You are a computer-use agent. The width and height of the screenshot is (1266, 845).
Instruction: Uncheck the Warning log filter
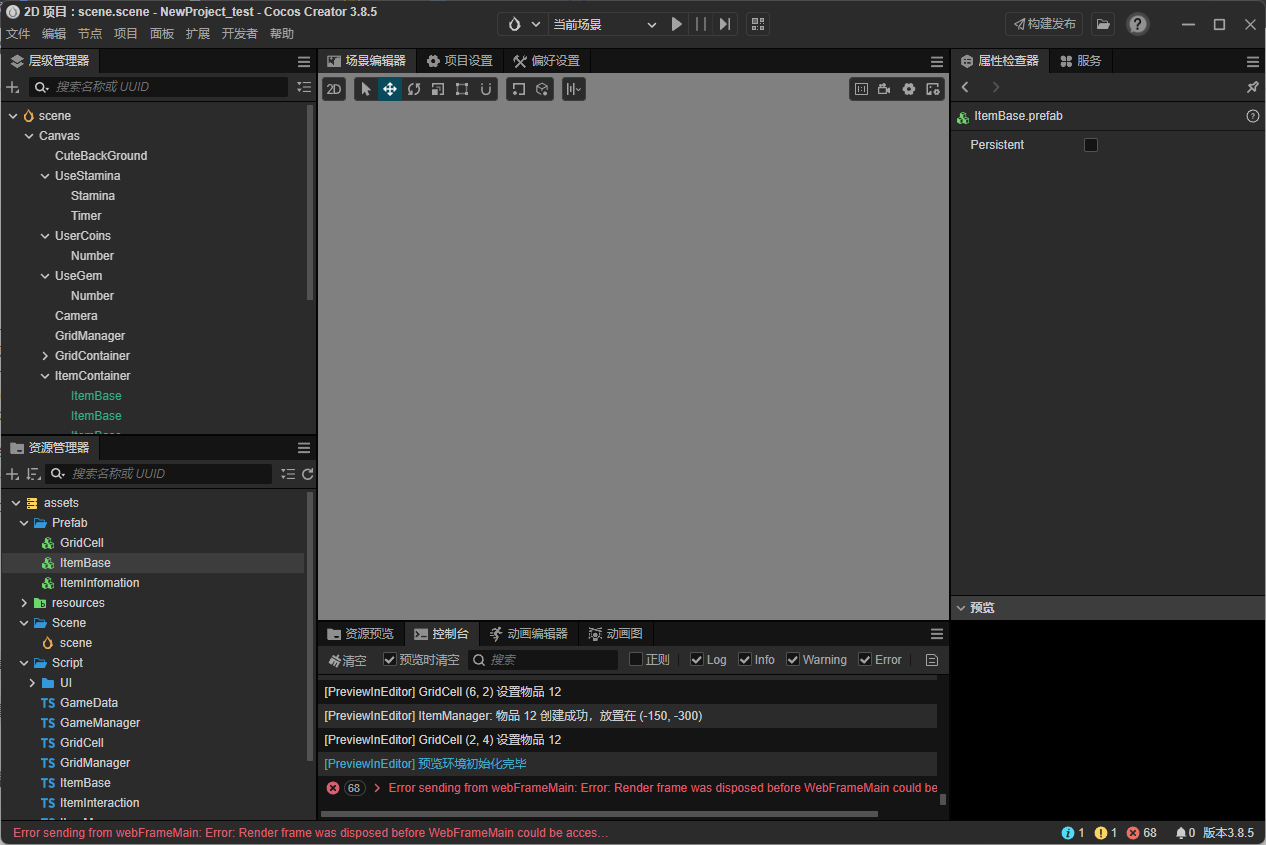click(x=793, y=660)
